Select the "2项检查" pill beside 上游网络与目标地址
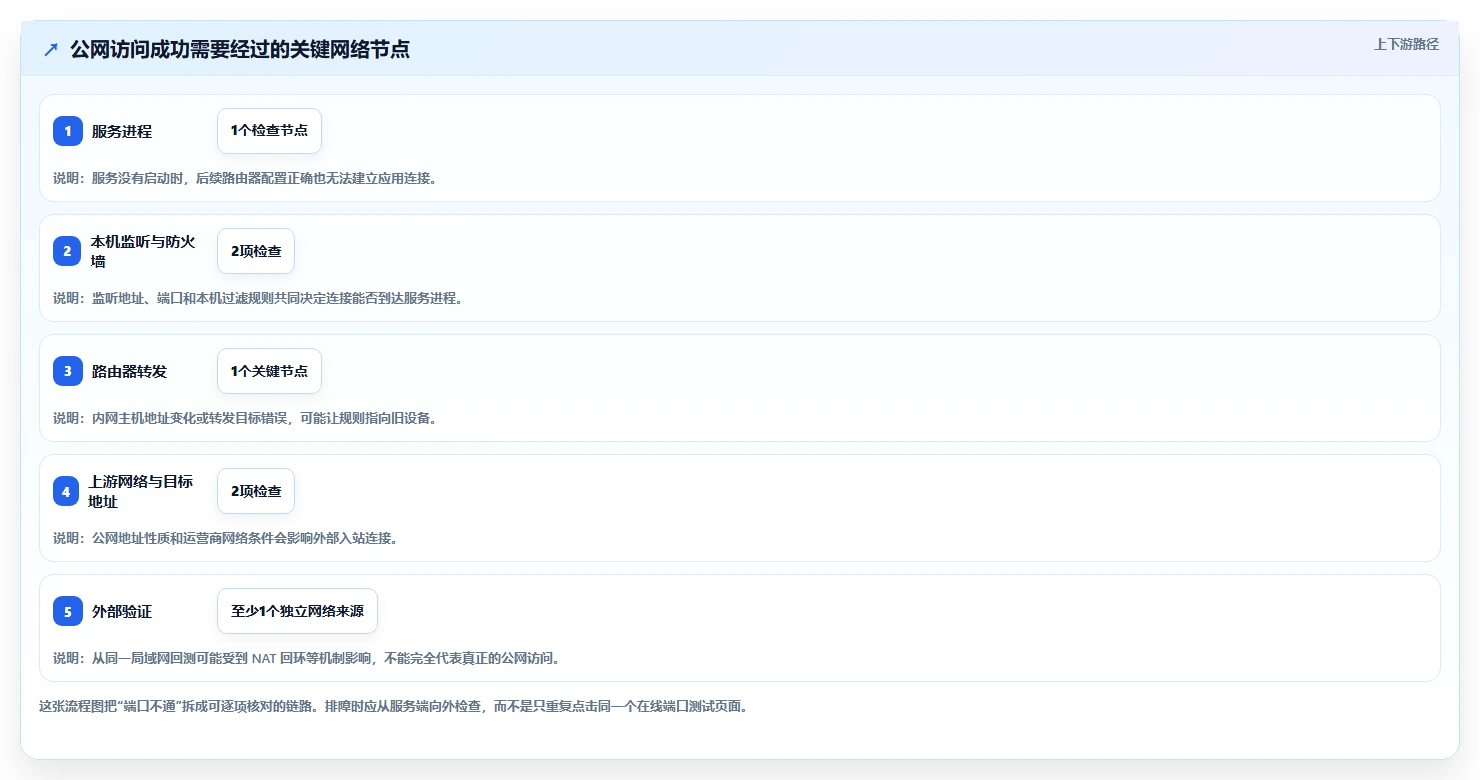1480x780 pixels. 256,491
